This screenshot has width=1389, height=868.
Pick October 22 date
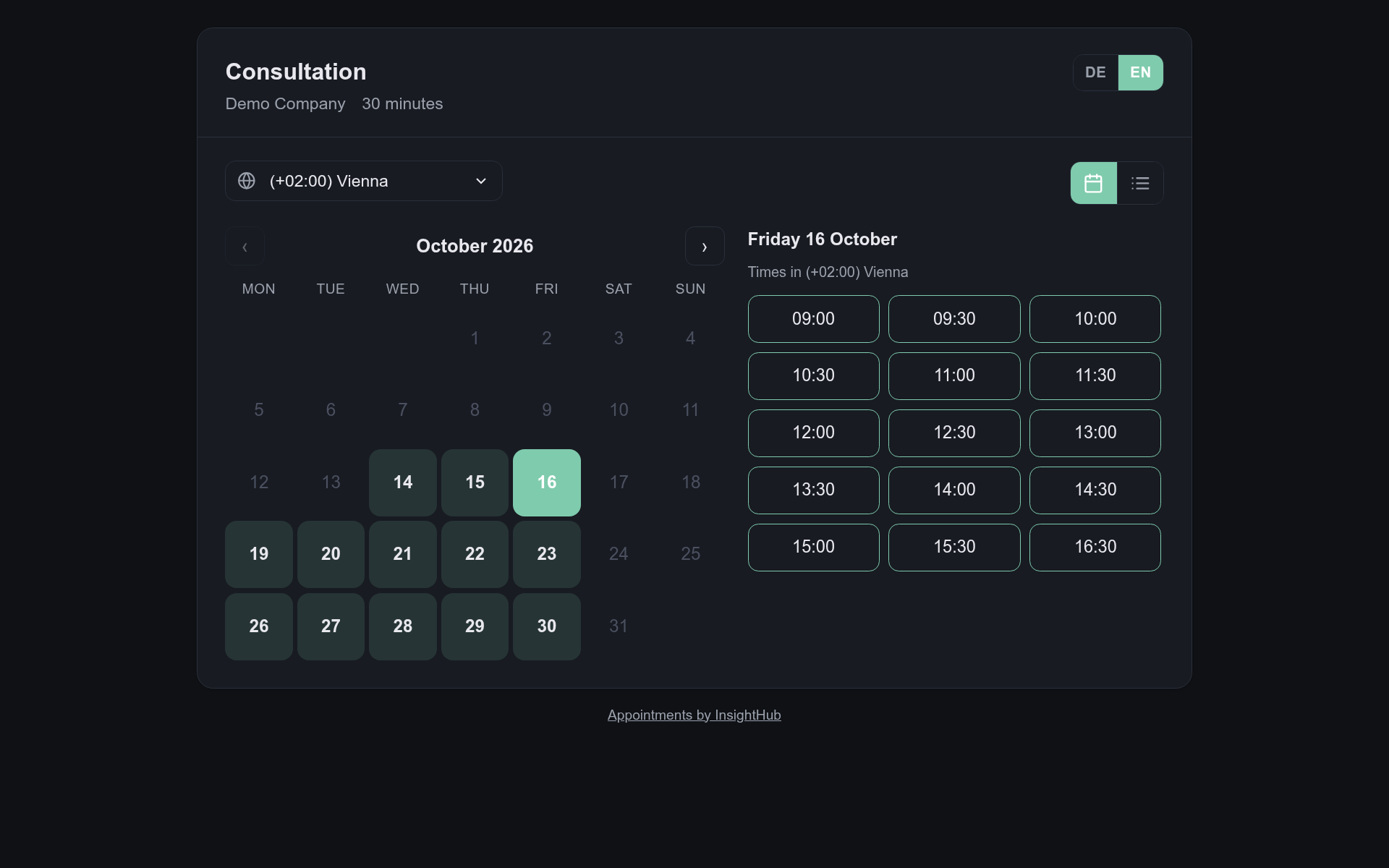click(475, 554)
